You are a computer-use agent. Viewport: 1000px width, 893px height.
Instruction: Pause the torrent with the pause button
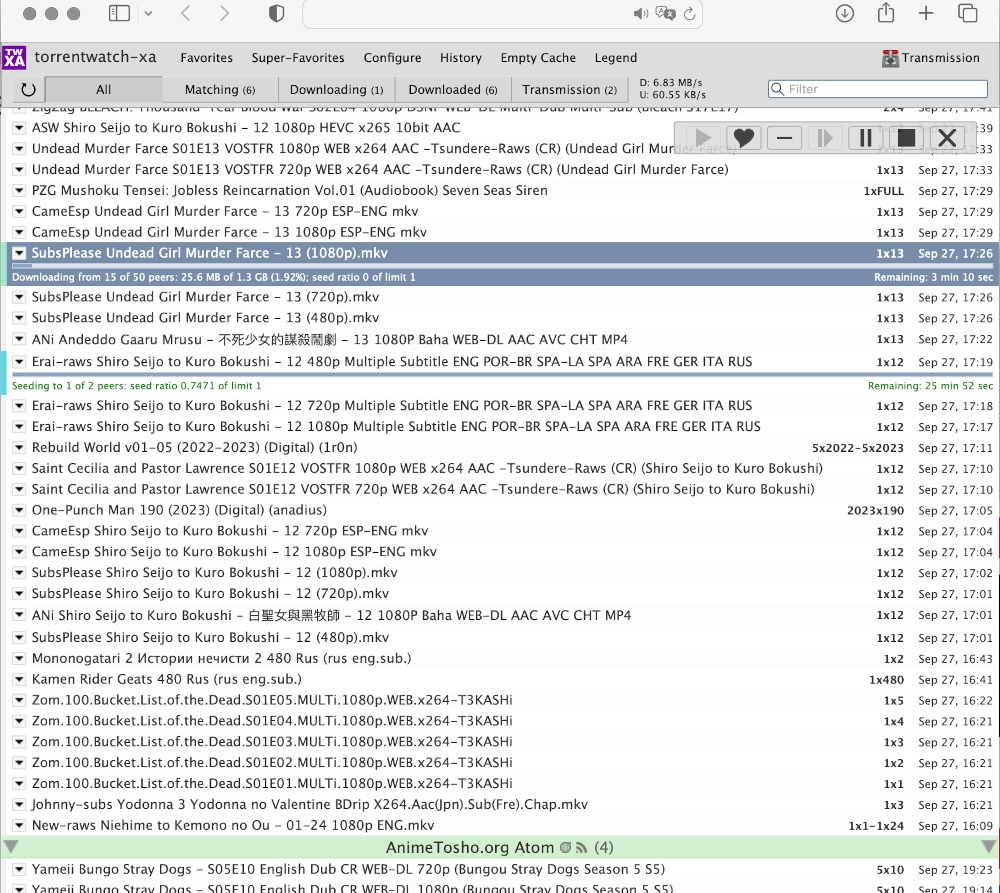click(865, 137)
